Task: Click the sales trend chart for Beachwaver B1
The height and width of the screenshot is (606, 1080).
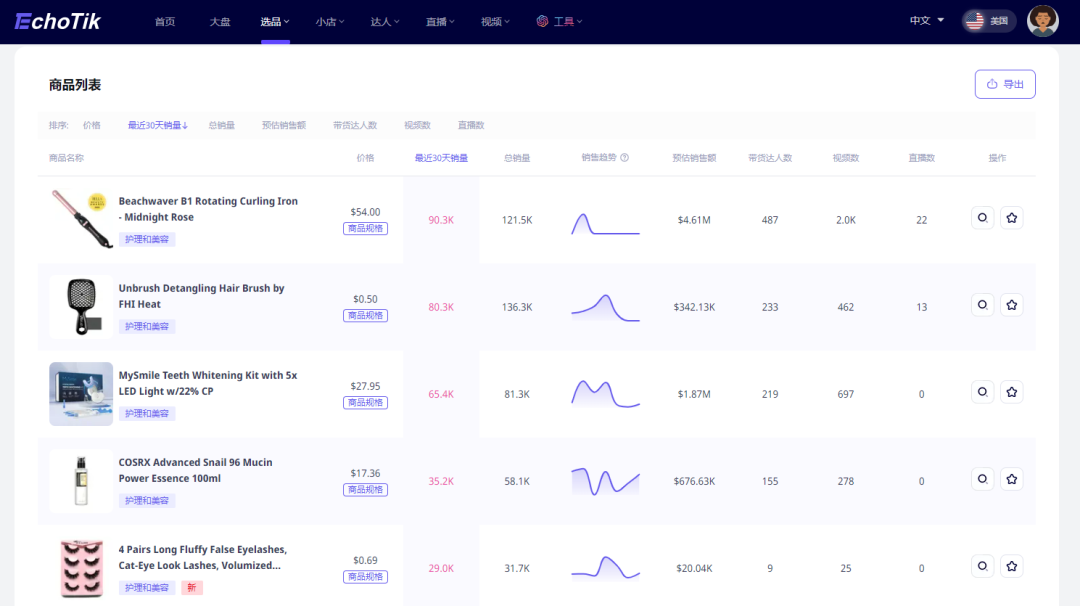Action: (605, 224)
